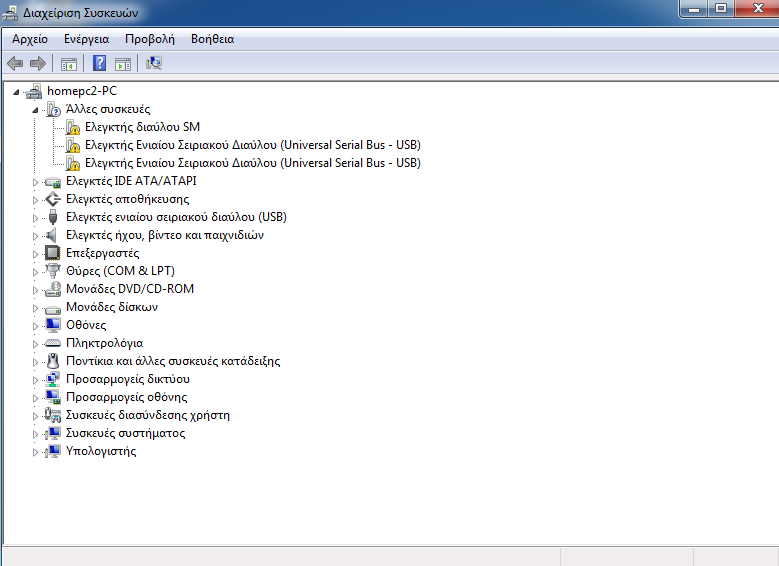Click the Ελεγκτές IDE ATA/ATAPI icon

53,181
